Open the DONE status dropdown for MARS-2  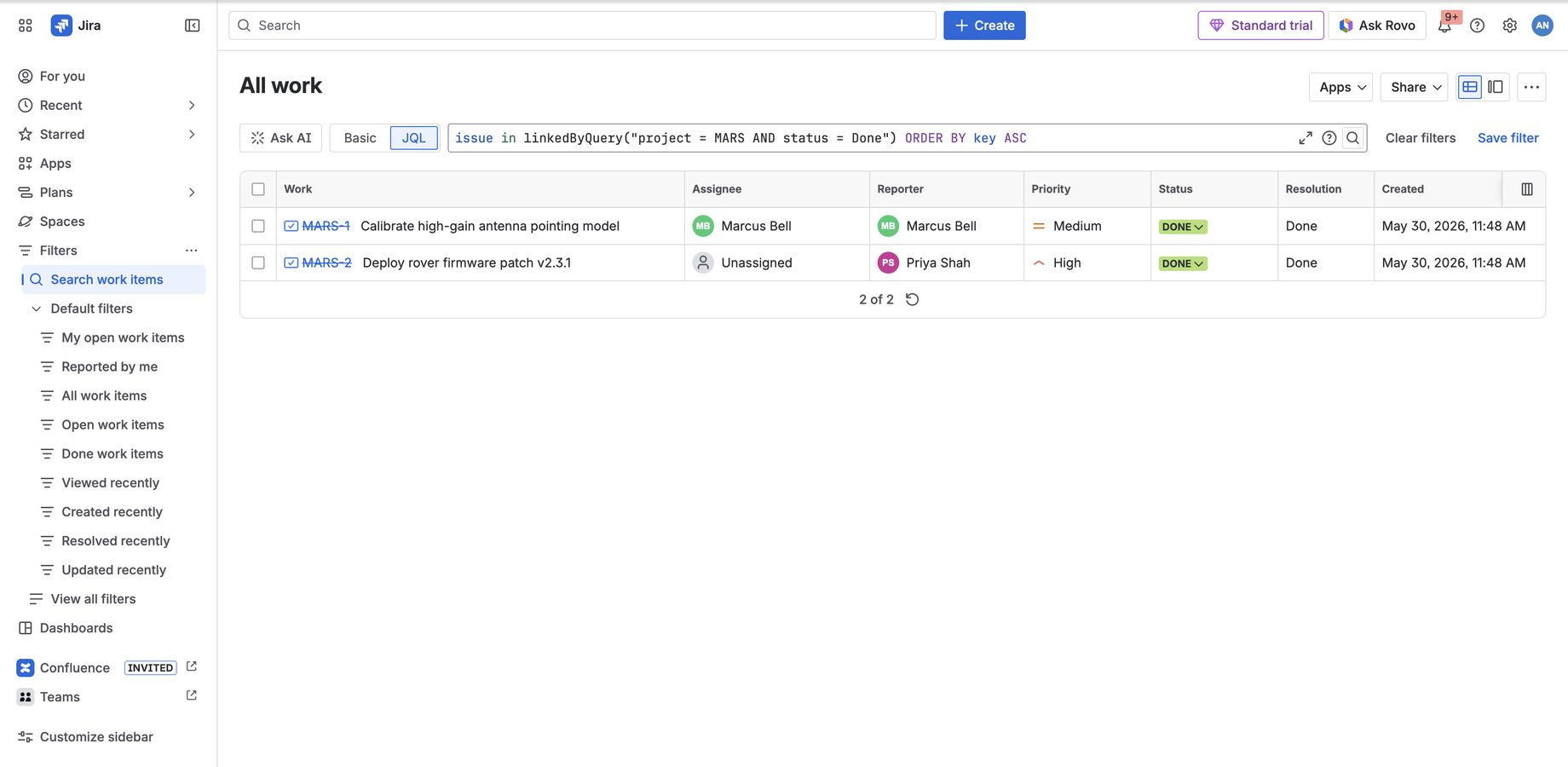(x=1183, y=263)
